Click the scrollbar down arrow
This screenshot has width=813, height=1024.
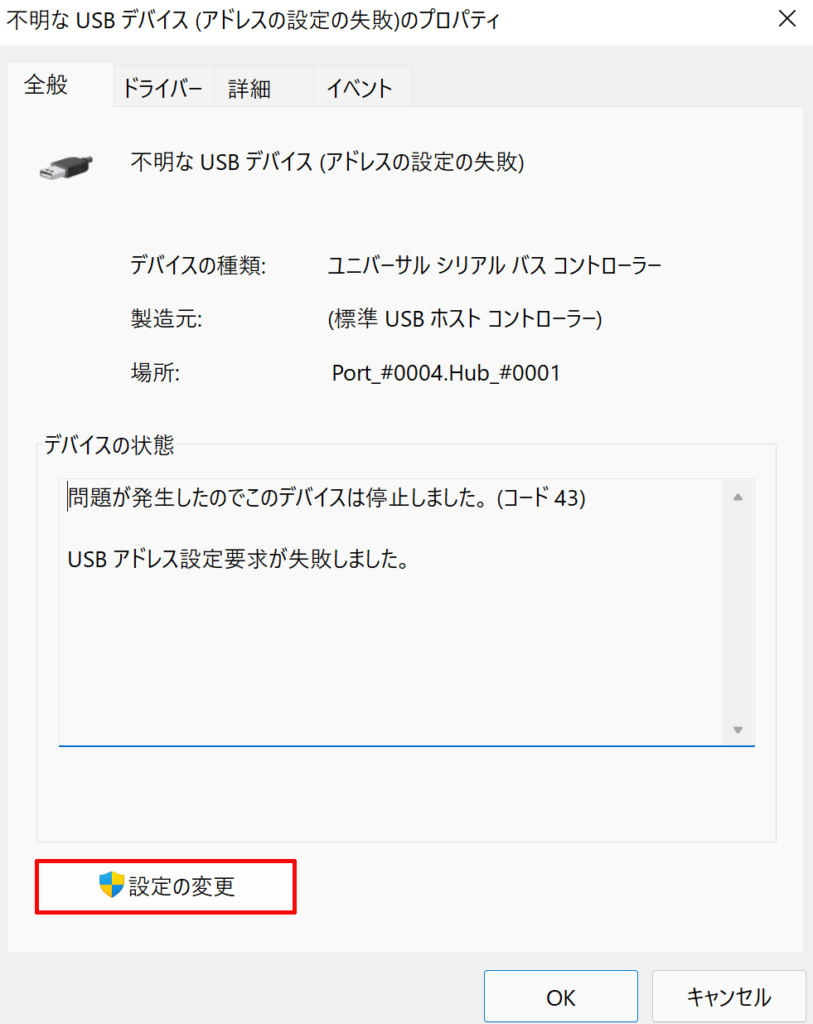coord(737,729)
